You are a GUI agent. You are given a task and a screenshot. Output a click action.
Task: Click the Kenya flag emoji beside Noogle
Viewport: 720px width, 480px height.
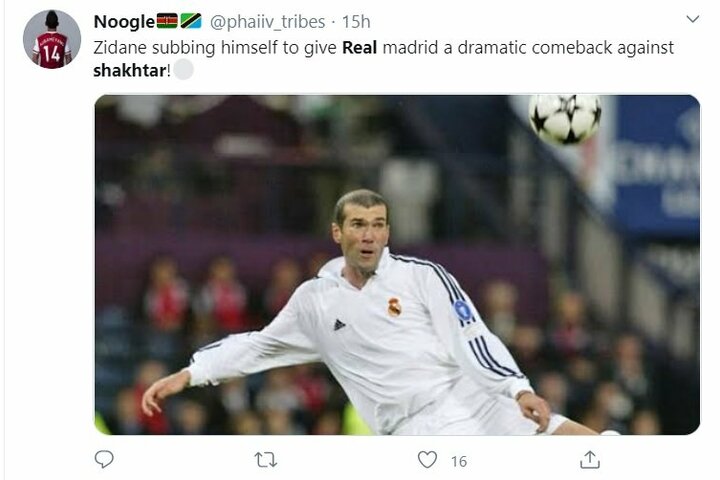[x=167, y=21]
